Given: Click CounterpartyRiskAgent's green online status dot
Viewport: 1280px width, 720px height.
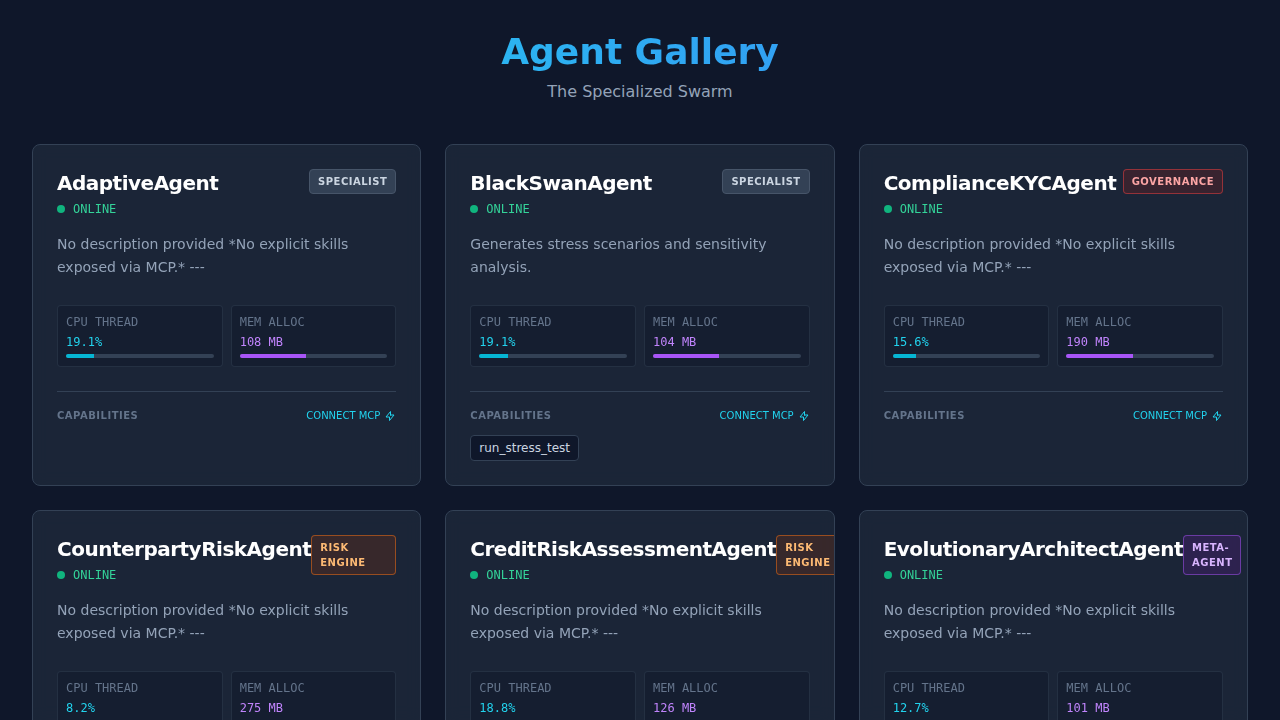Looking at the screenshot, I should [61, 575].
